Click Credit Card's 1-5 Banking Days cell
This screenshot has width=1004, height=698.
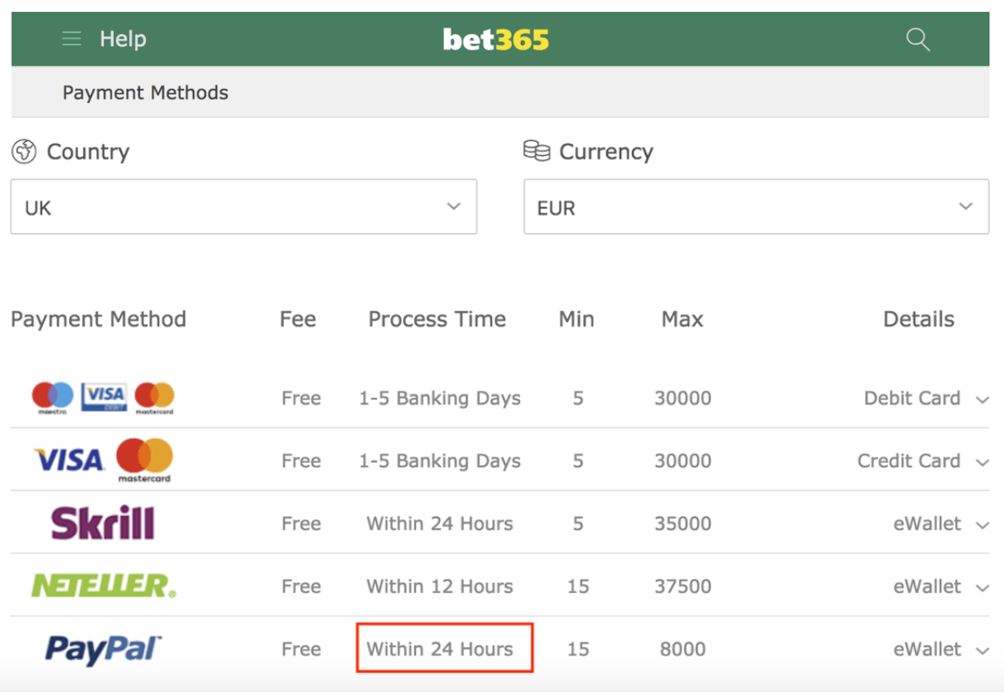(440, 460)
